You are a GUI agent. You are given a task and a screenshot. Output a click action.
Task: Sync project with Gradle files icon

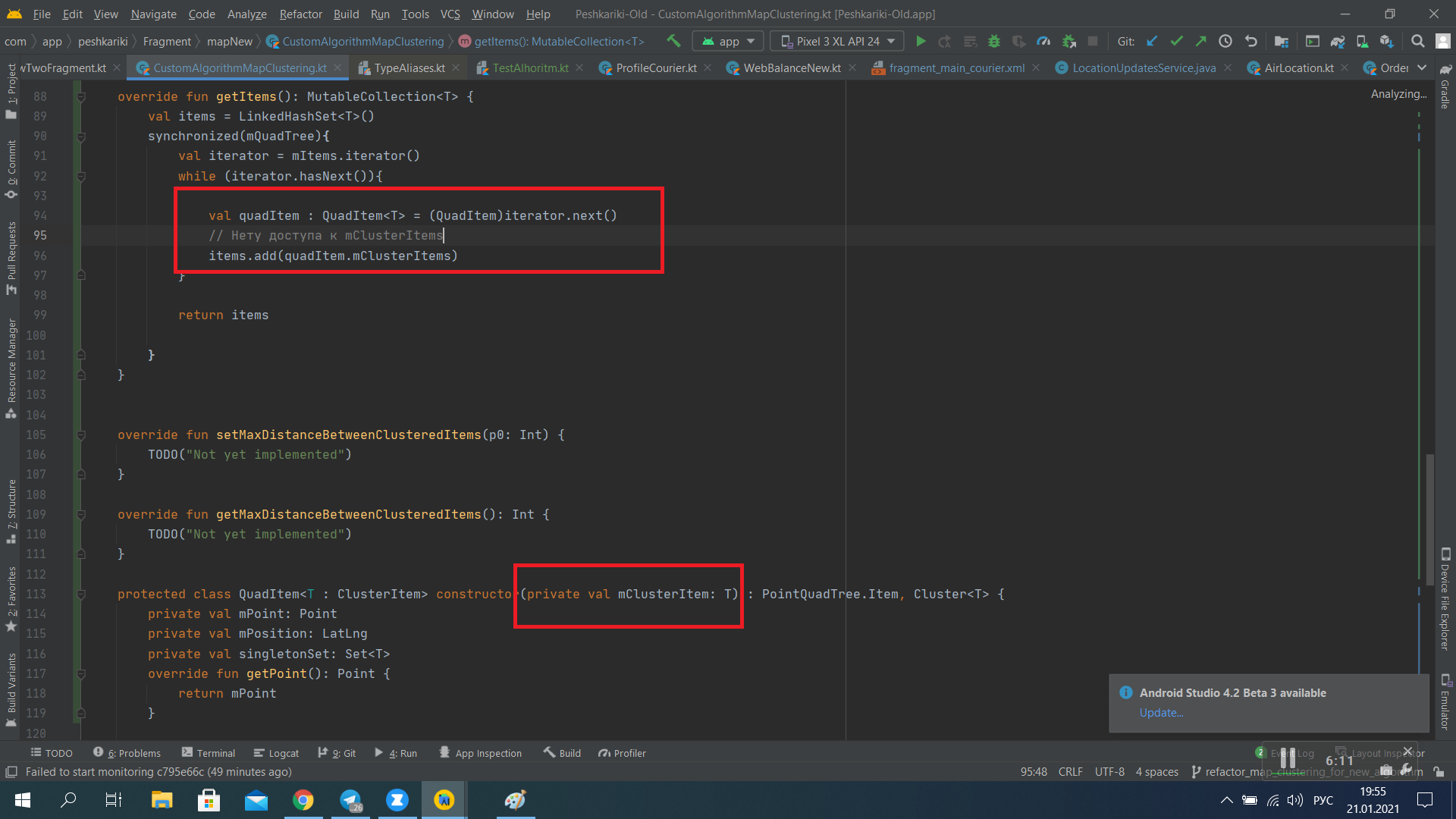pos(1338,41)
